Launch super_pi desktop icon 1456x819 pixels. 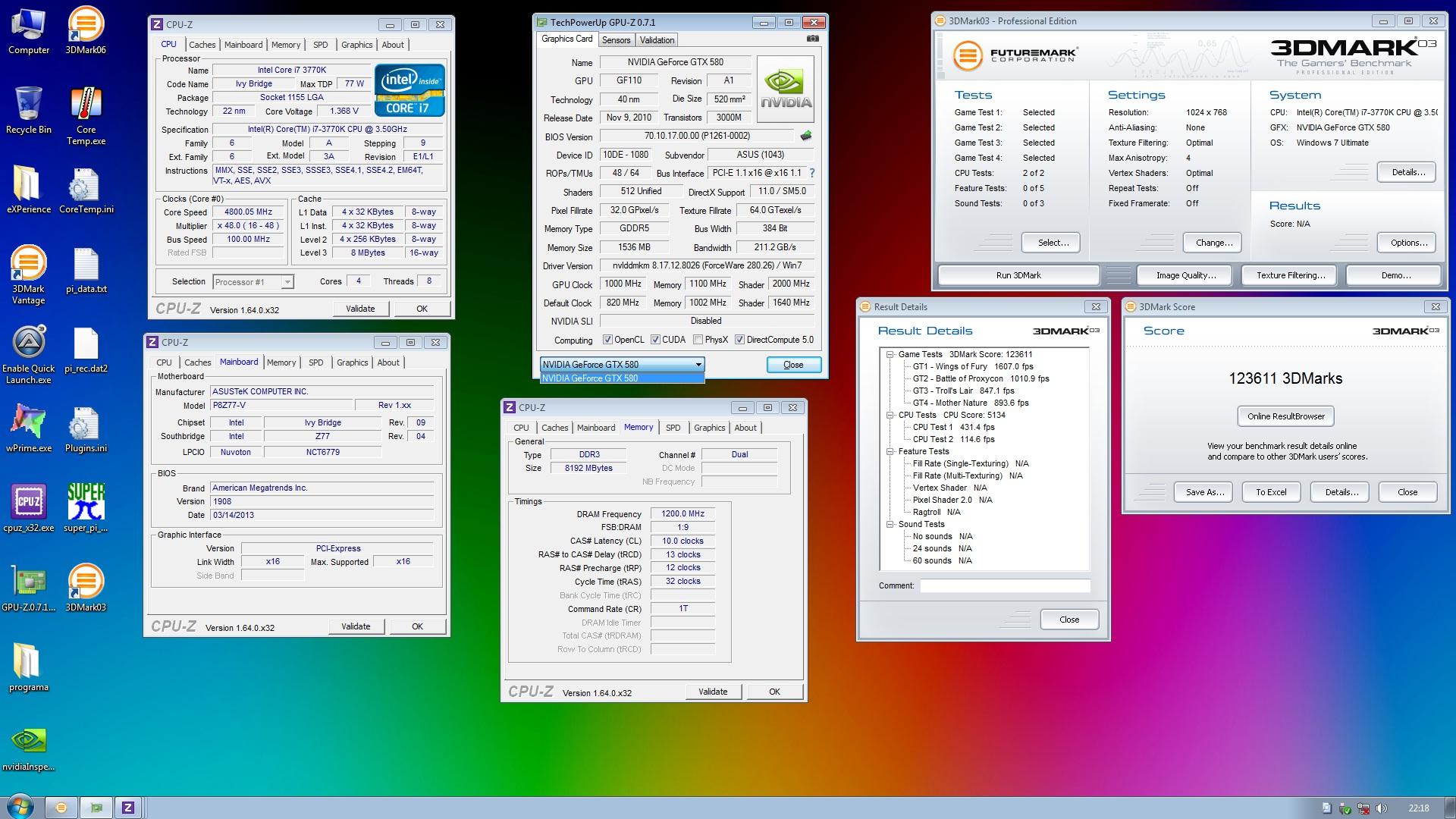[x=86, y=509]
